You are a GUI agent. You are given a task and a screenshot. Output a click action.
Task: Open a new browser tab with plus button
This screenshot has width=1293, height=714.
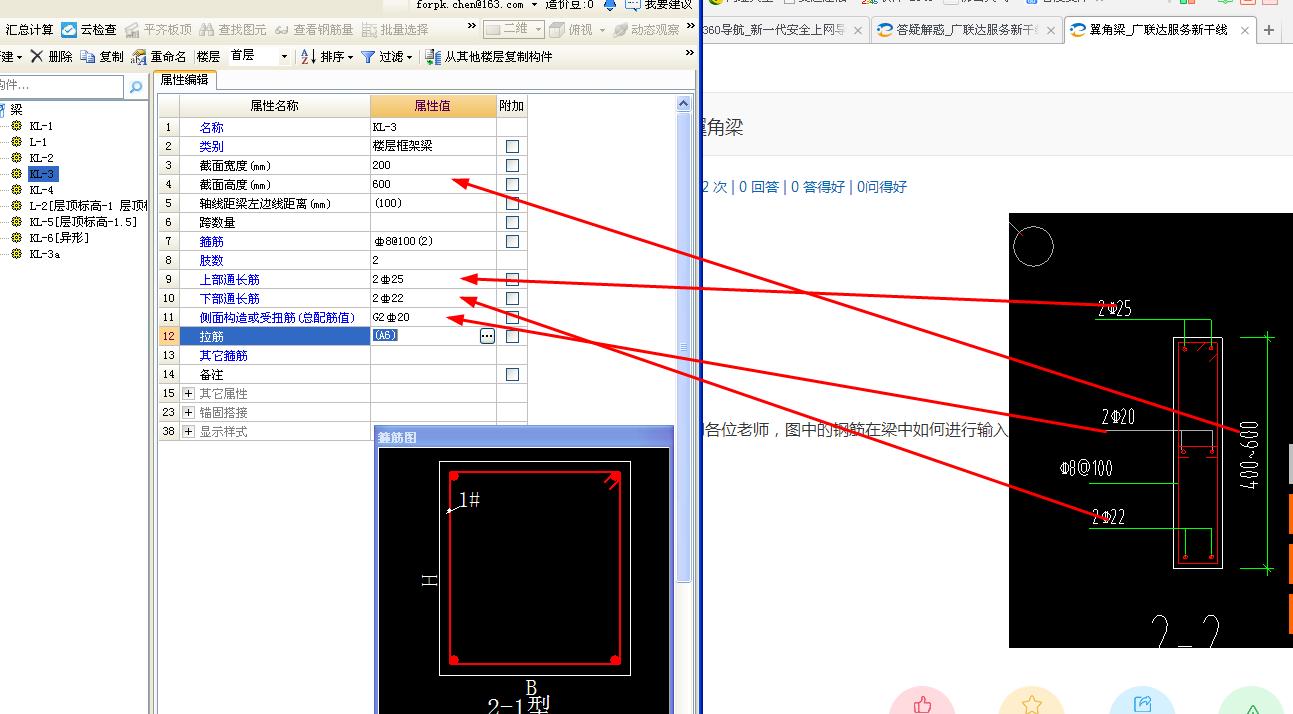click(x=1269, y=31)
